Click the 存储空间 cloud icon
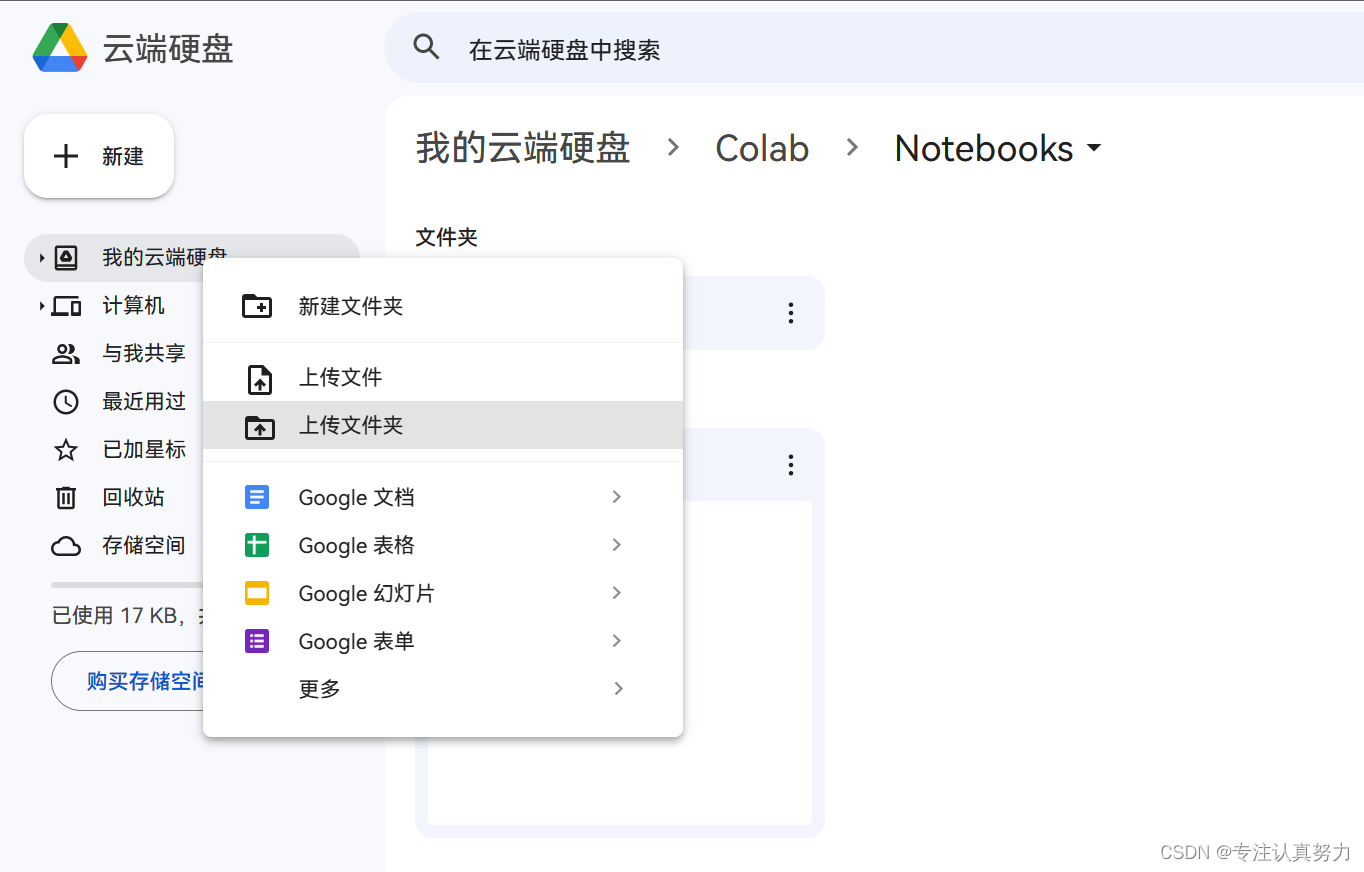 (x=66, y=546)
